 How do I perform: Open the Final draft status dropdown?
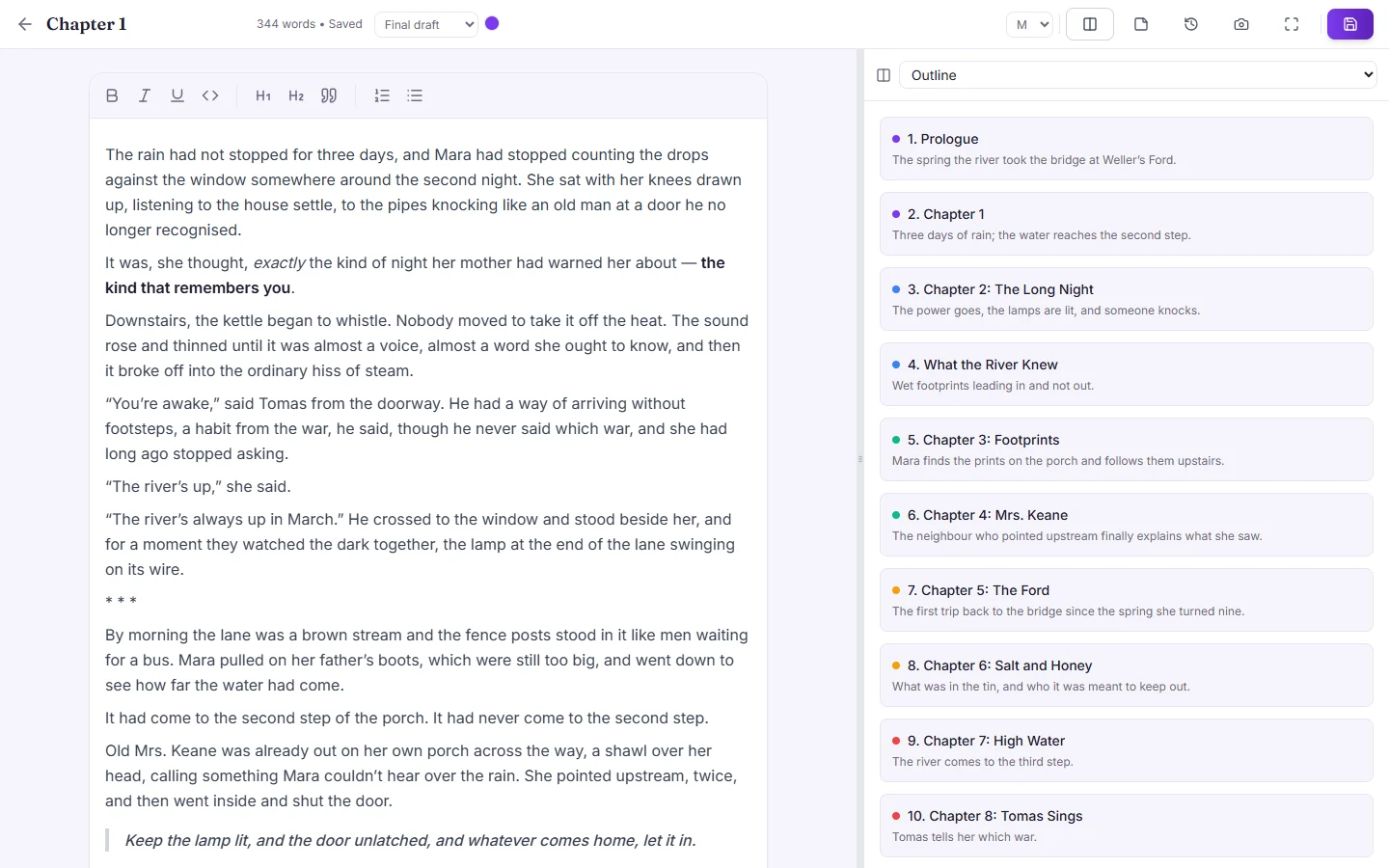(426, 24)
